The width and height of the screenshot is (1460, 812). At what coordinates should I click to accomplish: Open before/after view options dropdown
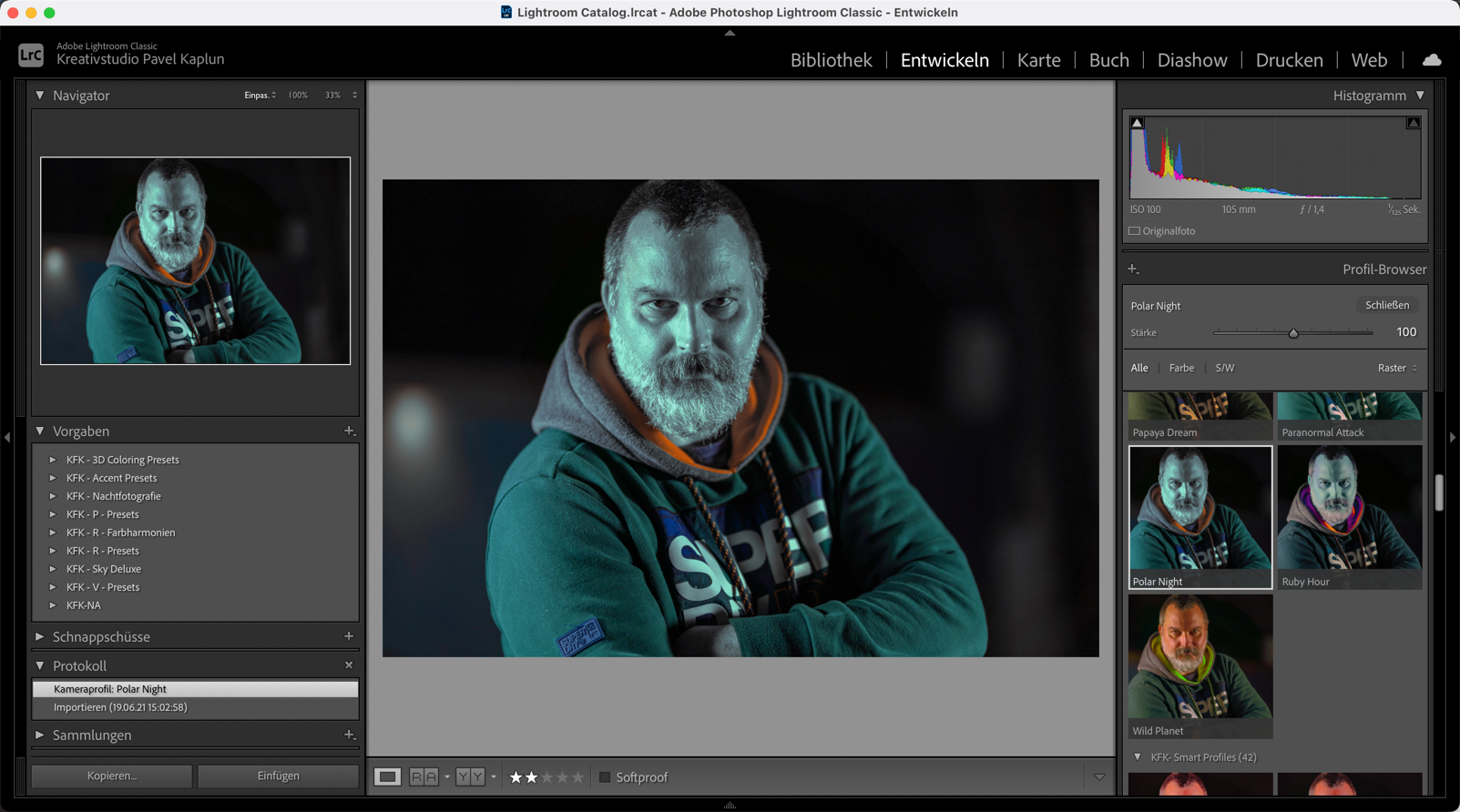coord(494,777)
